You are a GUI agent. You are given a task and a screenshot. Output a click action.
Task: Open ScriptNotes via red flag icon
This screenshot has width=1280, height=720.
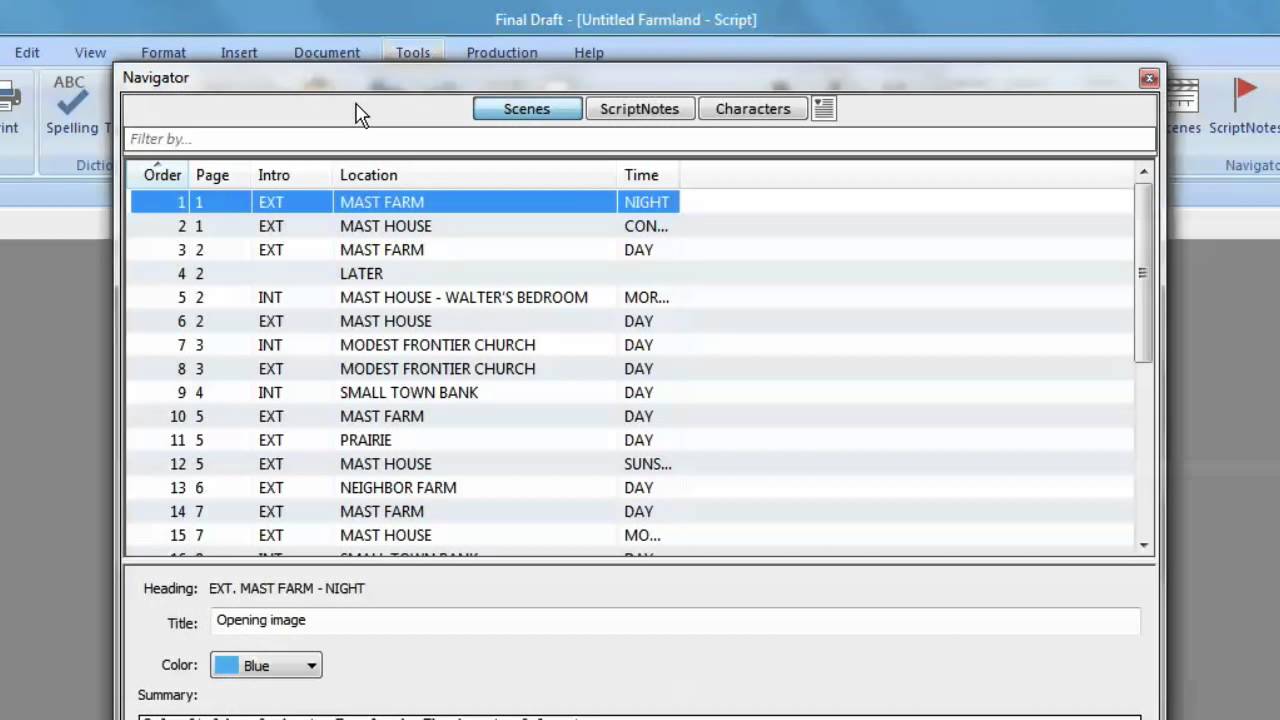coord(1245,94)
